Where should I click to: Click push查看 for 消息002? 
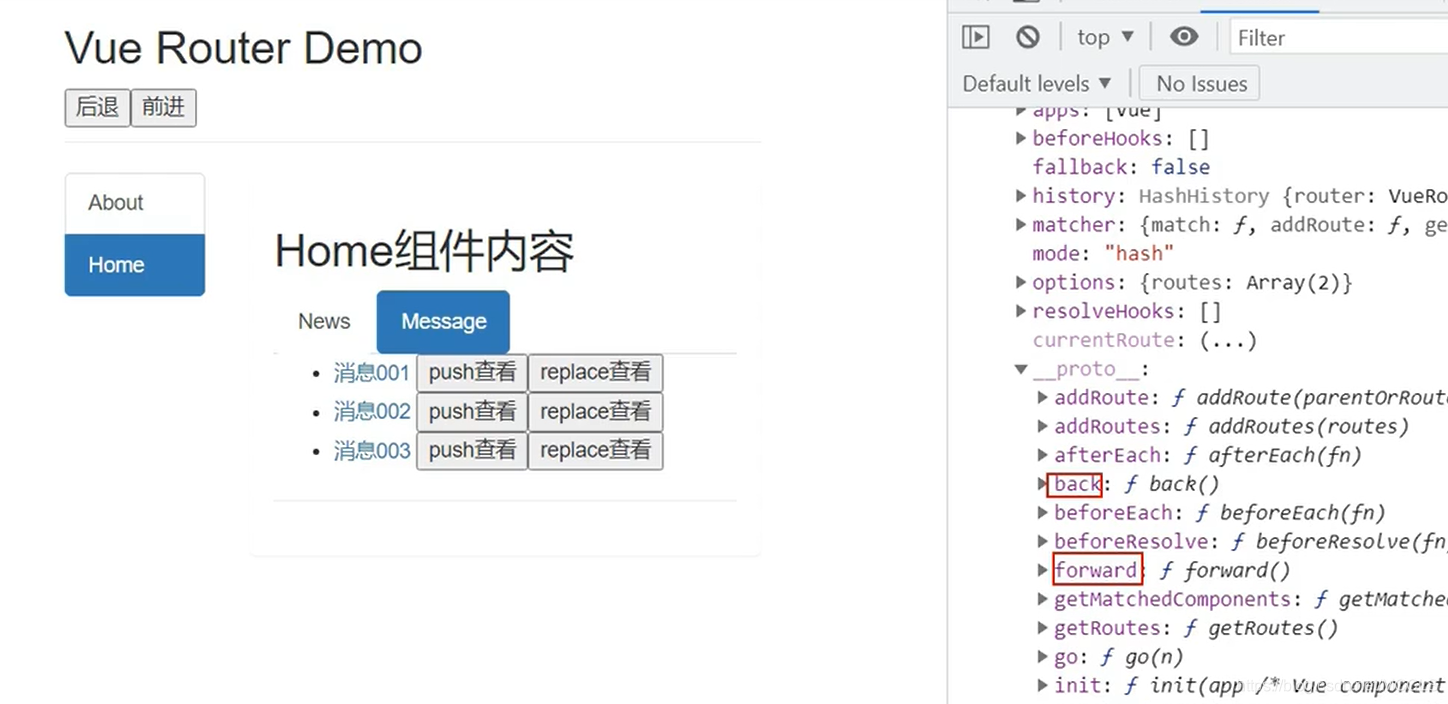(472, 411)
